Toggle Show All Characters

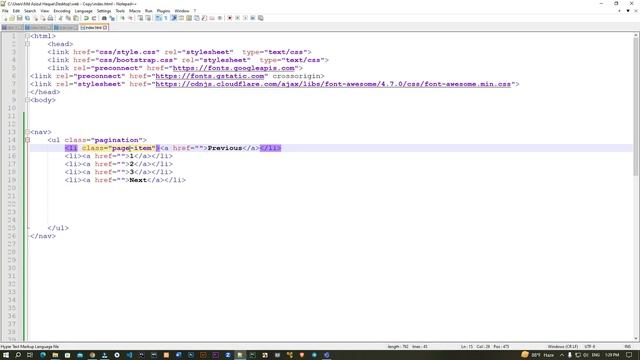(x=165, y=18)
